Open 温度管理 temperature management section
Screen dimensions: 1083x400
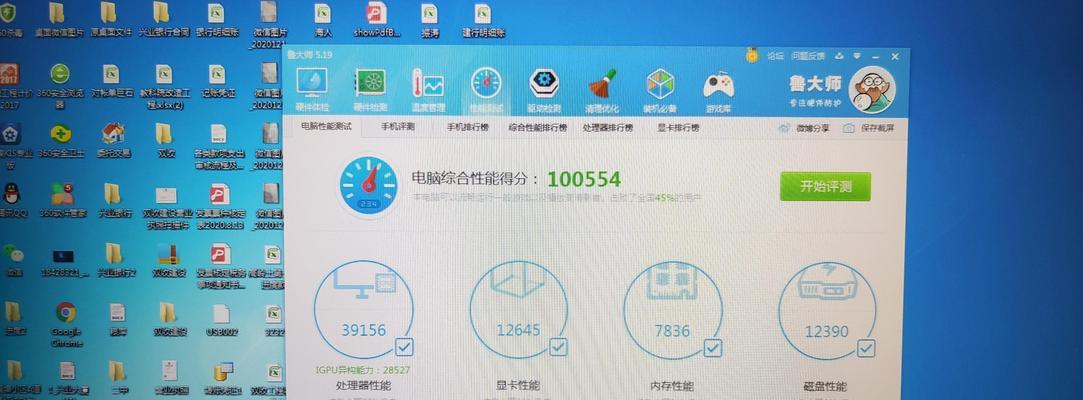point(428,90)
